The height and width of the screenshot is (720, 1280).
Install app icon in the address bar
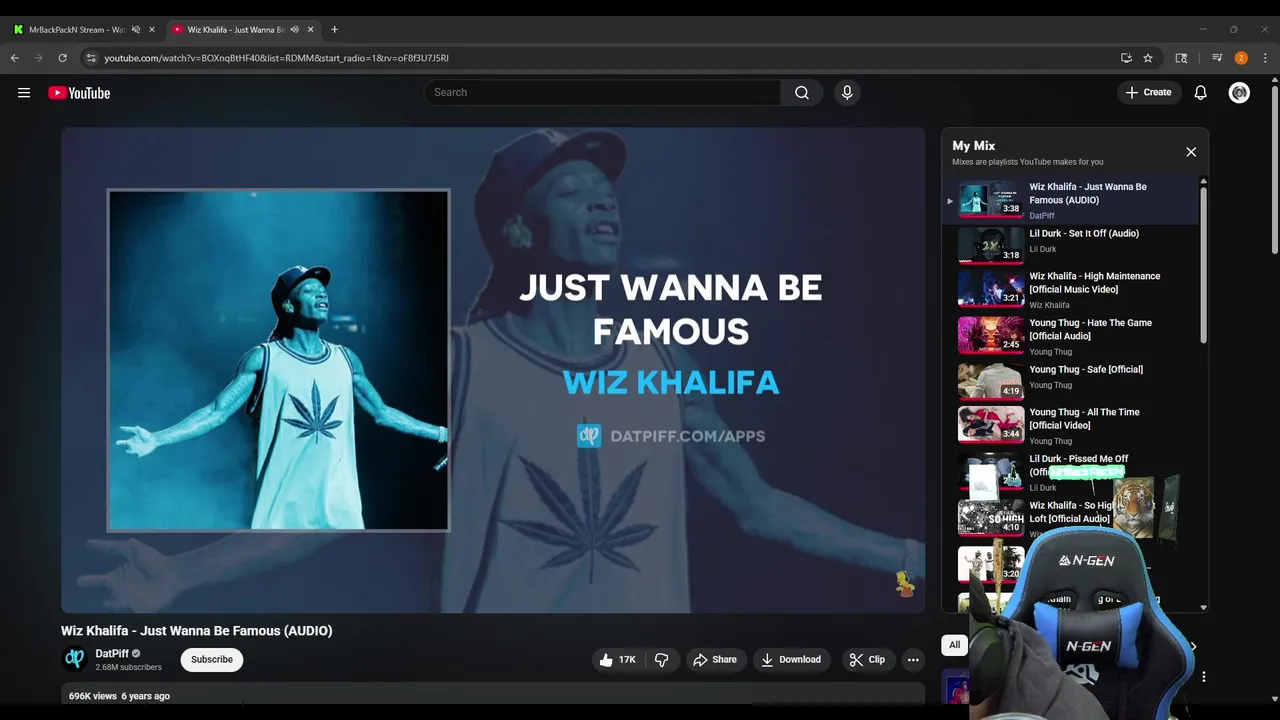(1126, 58)
